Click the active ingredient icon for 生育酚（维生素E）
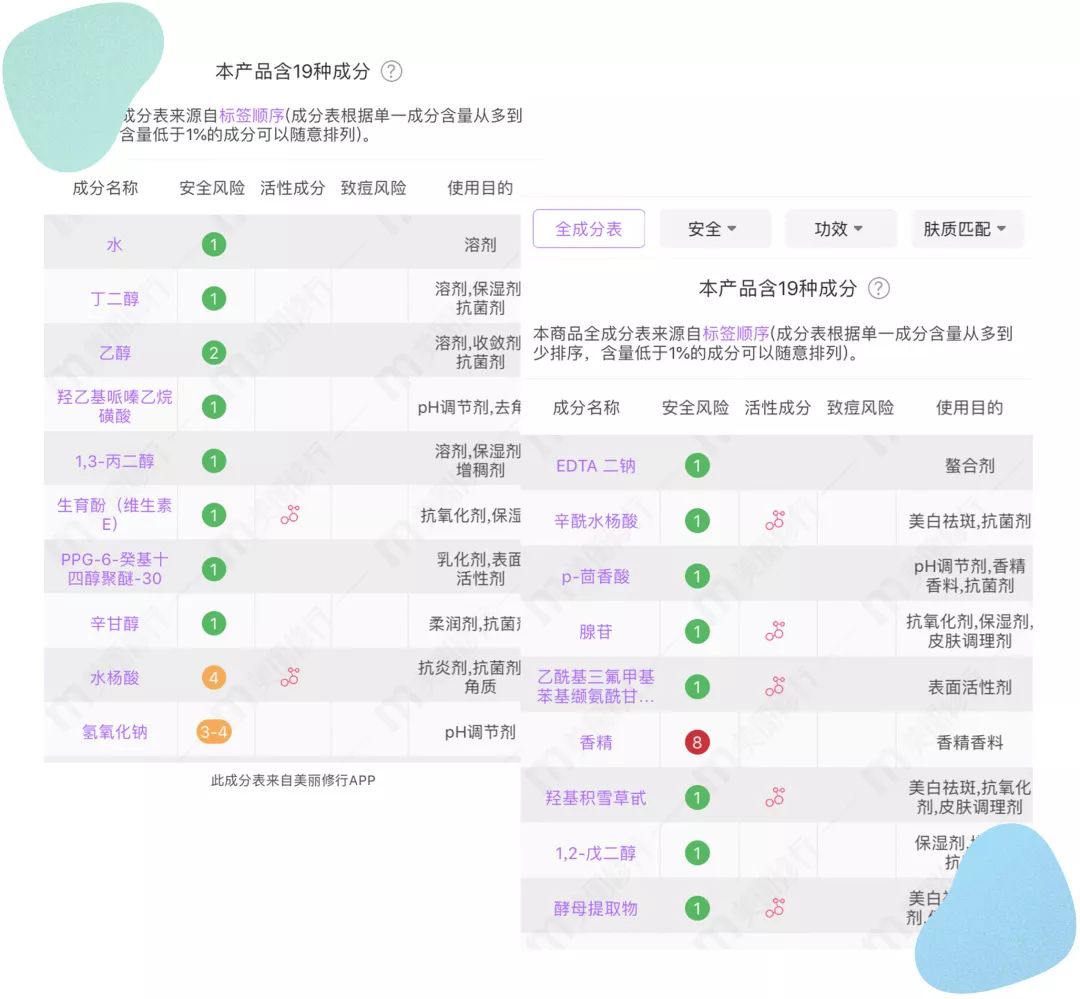The height and width of the screenshot is (999, 1080). [x=290, y=515]
